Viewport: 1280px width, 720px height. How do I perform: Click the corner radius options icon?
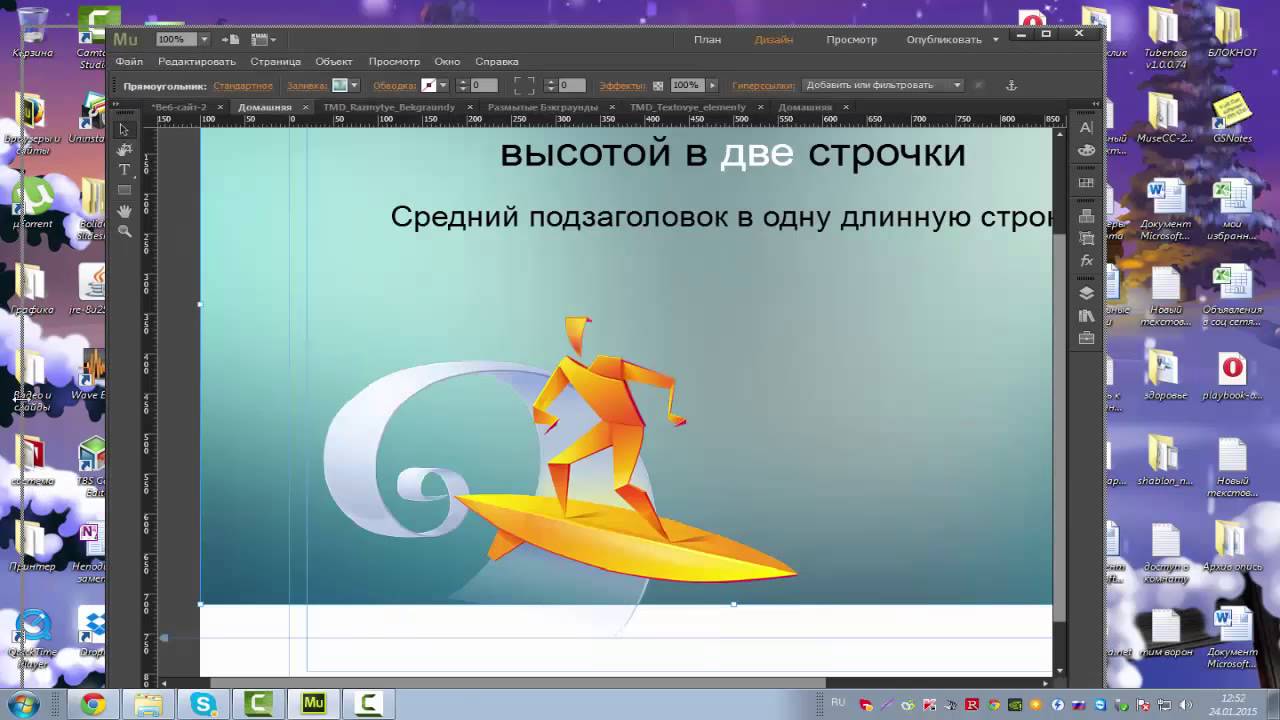[525, 85]
